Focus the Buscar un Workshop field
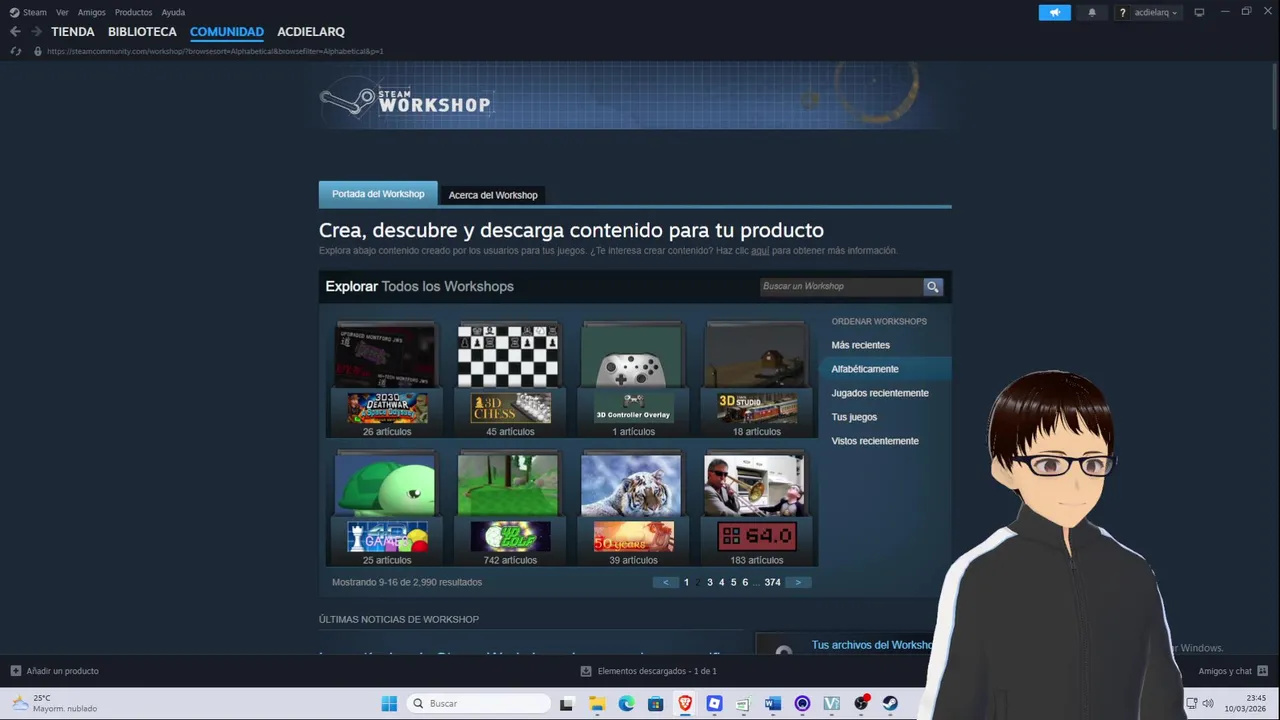 pos(840,287)
